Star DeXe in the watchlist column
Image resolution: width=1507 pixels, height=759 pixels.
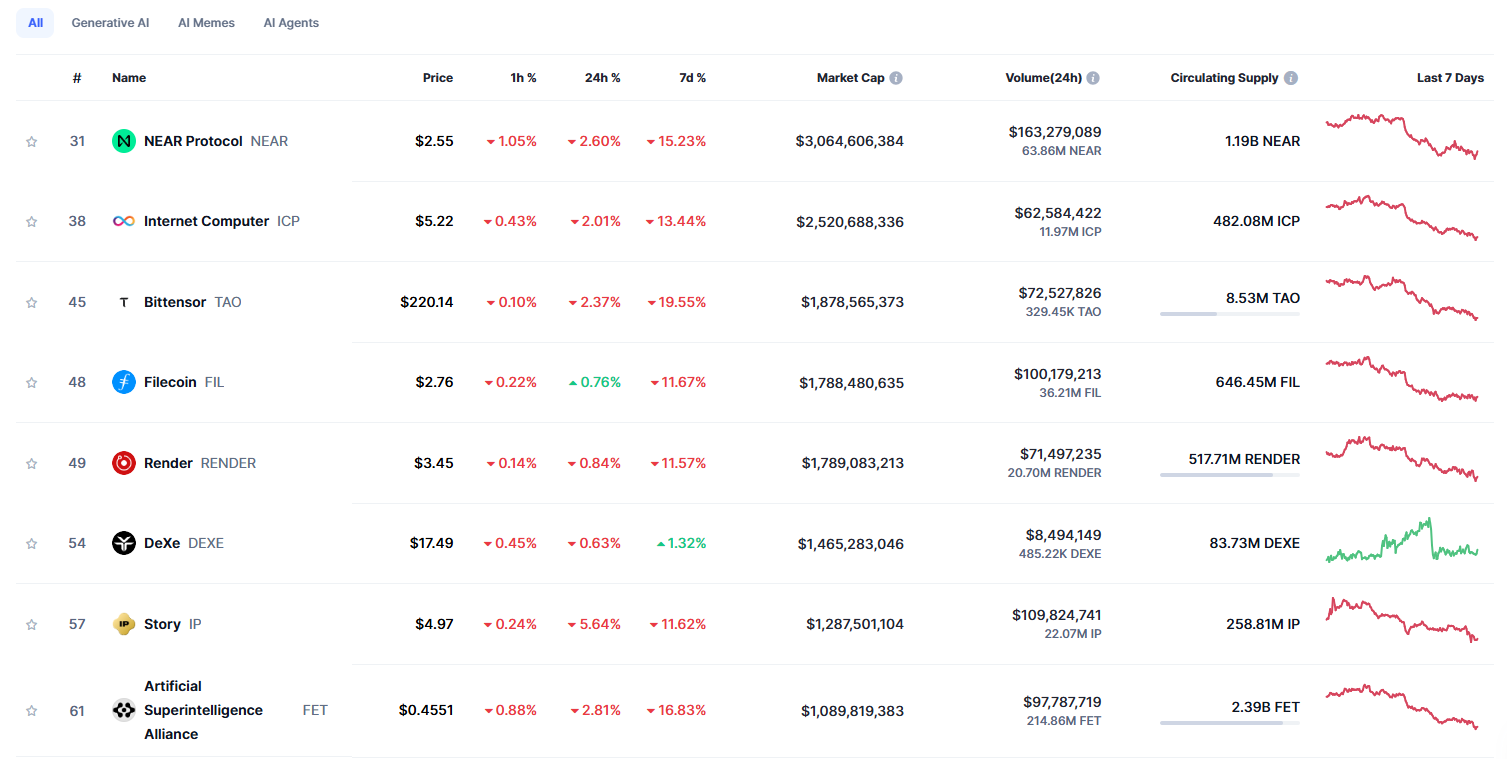point(31,544)
